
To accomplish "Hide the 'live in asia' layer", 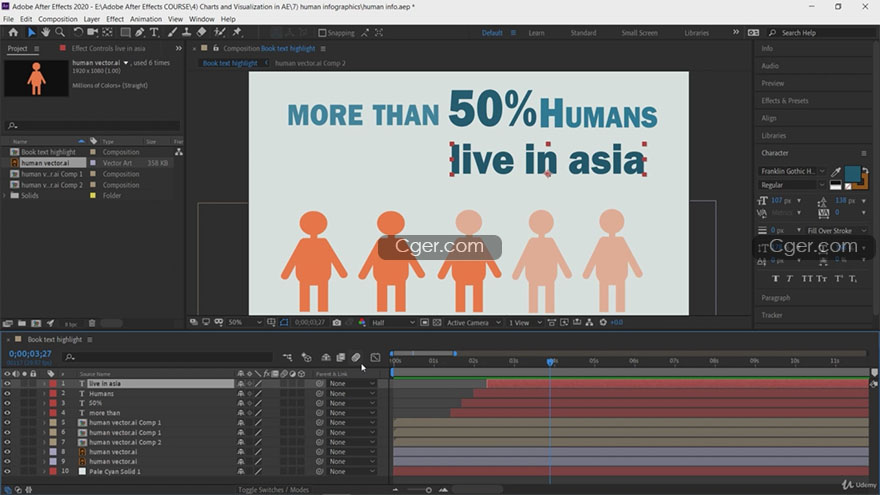I will click(x=7, y=384).
